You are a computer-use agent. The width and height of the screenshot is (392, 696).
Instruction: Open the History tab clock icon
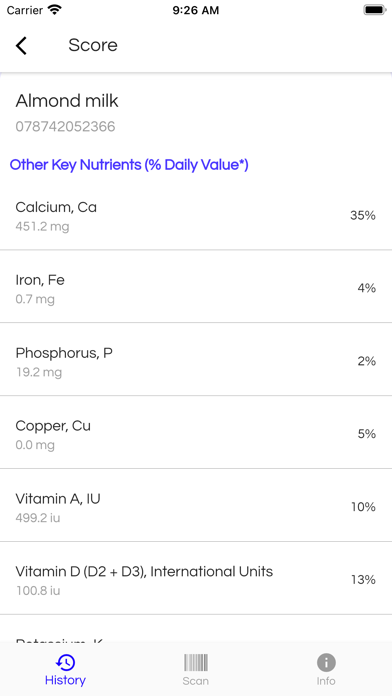click(x=65, y=663)
